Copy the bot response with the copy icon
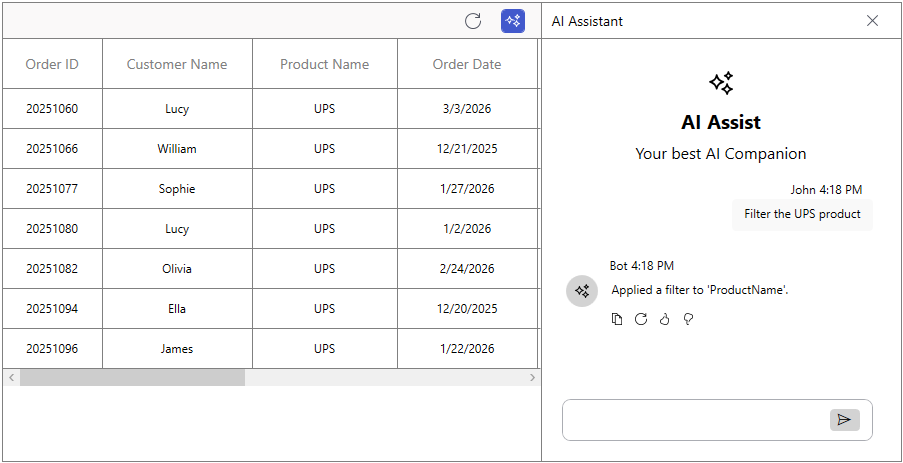This screenshot has height=463, width=903. click(x=617, y=319)
